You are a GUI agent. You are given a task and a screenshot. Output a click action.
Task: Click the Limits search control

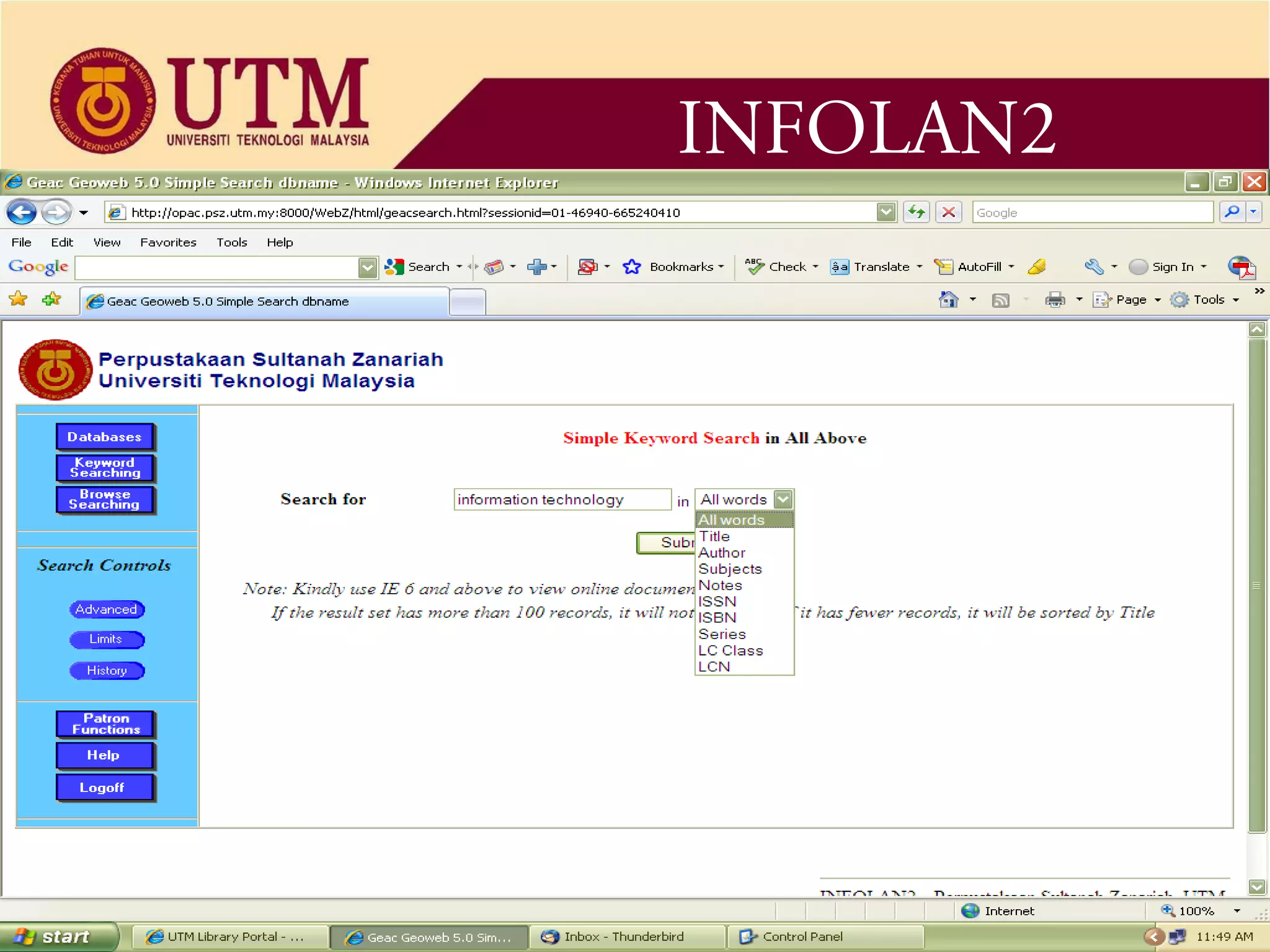107,639
